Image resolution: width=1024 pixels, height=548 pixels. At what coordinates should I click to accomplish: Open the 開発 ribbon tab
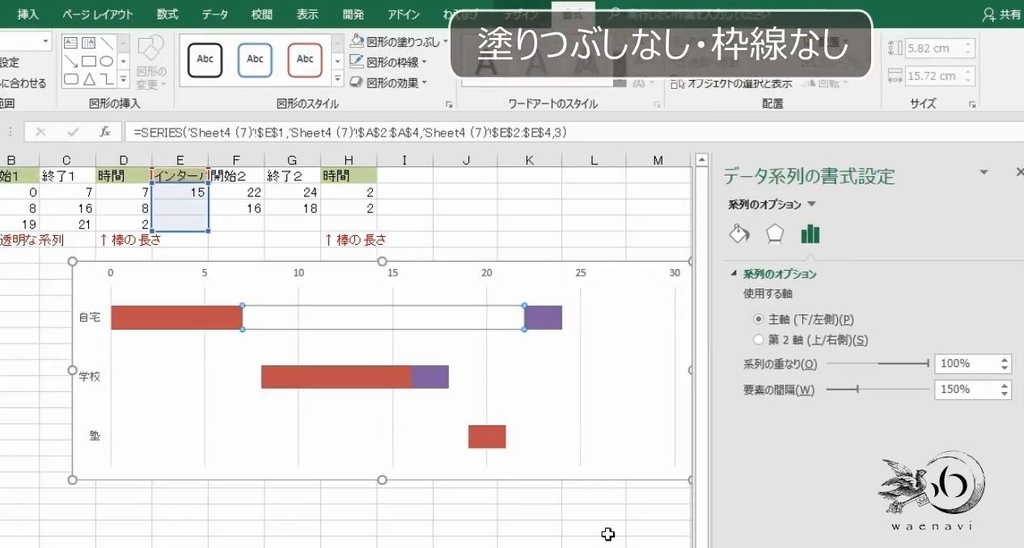tap(353, 14)
